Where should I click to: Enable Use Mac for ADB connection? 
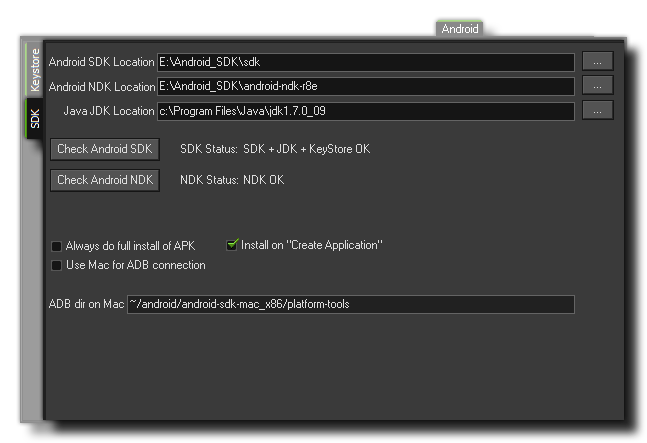pyautogui.click(x=56, y=265)
